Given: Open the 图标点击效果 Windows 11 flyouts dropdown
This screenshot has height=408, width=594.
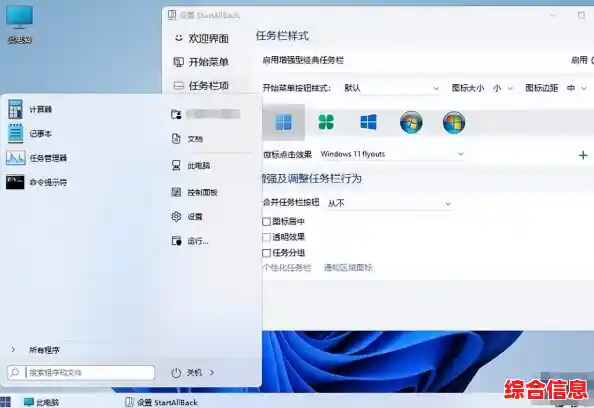Looking at the screenshot, I should coord(392,154).
